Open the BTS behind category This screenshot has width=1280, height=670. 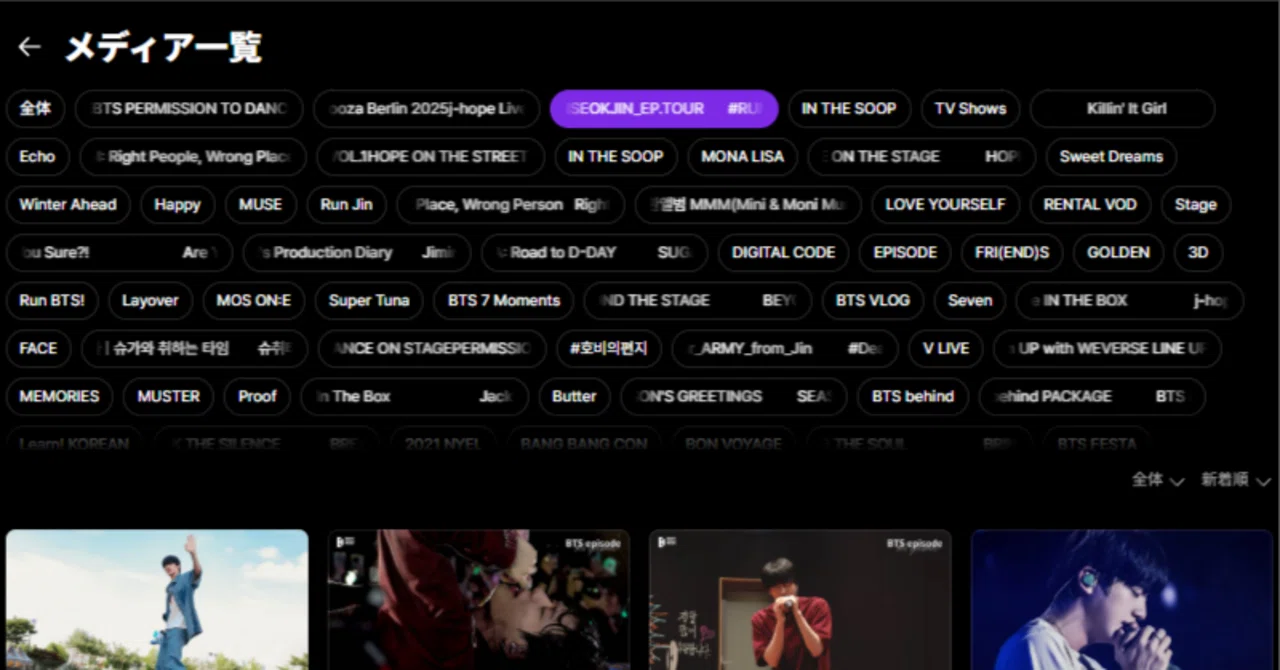coord(913,396)
